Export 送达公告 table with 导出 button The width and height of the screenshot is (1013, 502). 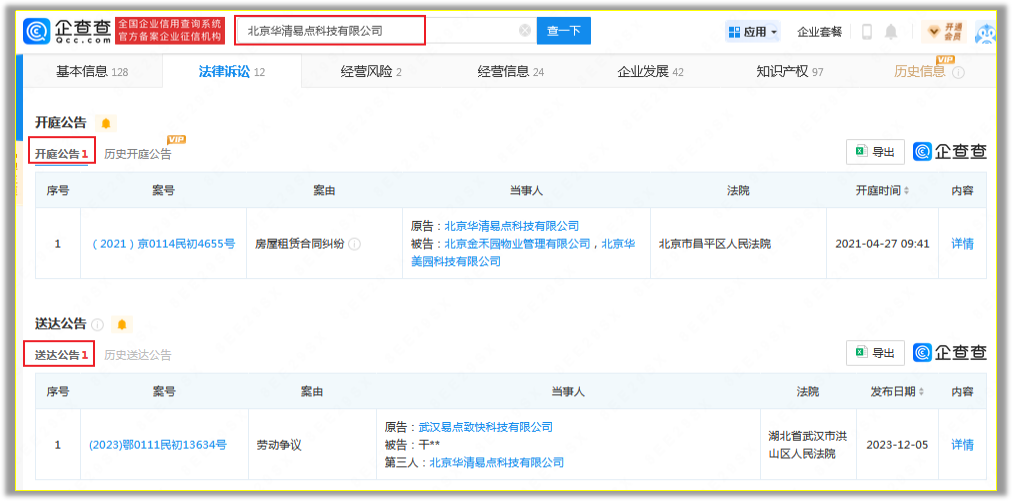pyautogui.click(x=875, y=353)
